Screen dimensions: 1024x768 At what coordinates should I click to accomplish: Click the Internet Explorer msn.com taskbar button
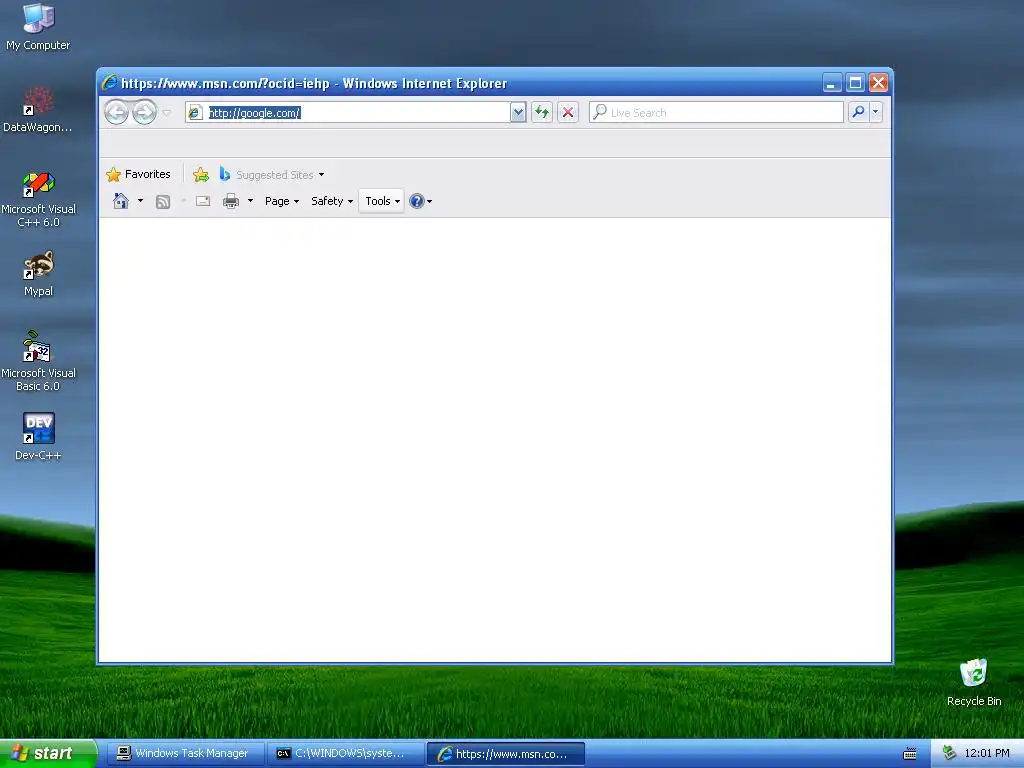(x=505, y=754)
